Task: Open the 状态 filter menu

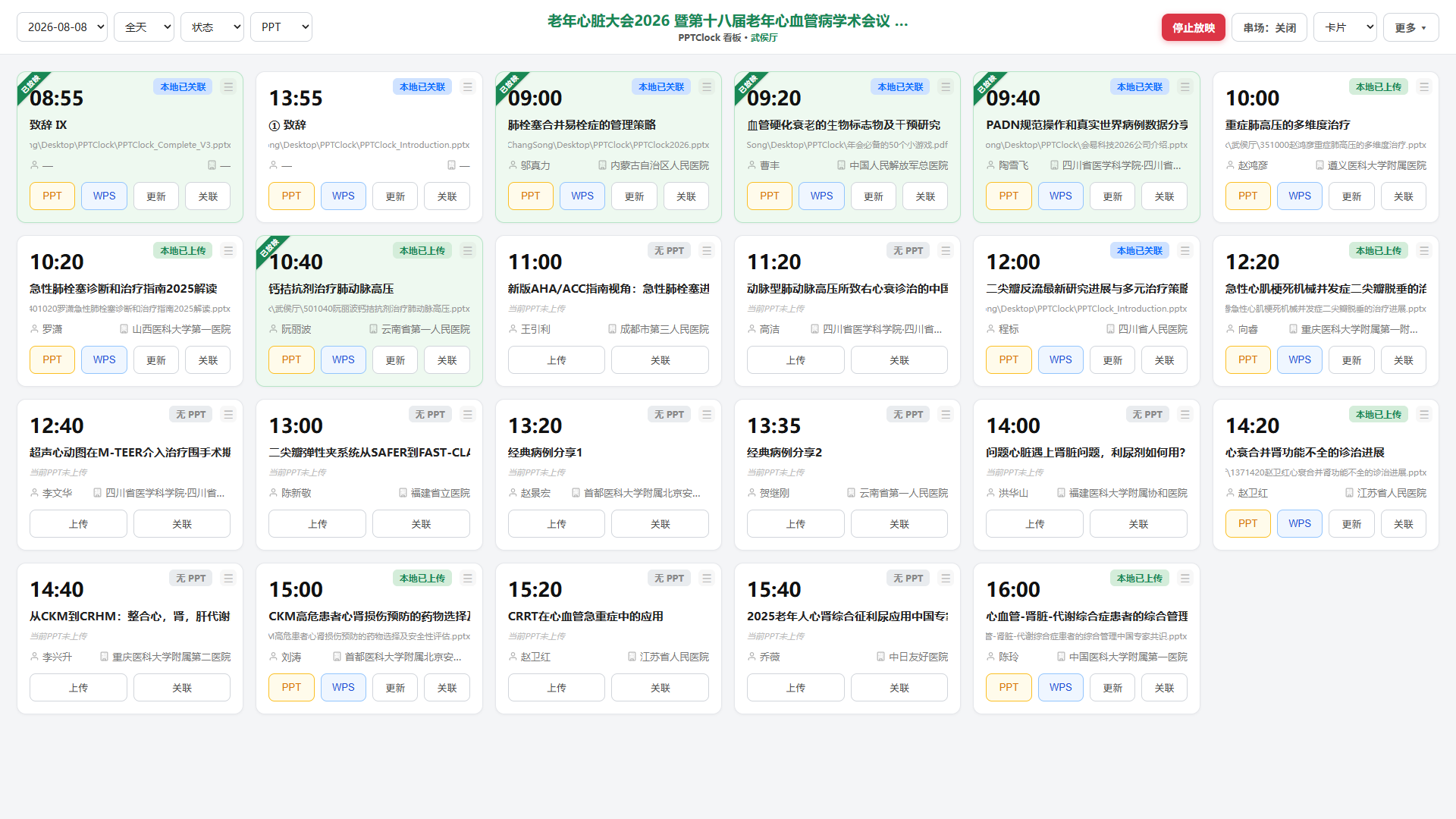Action: [212, 27]
